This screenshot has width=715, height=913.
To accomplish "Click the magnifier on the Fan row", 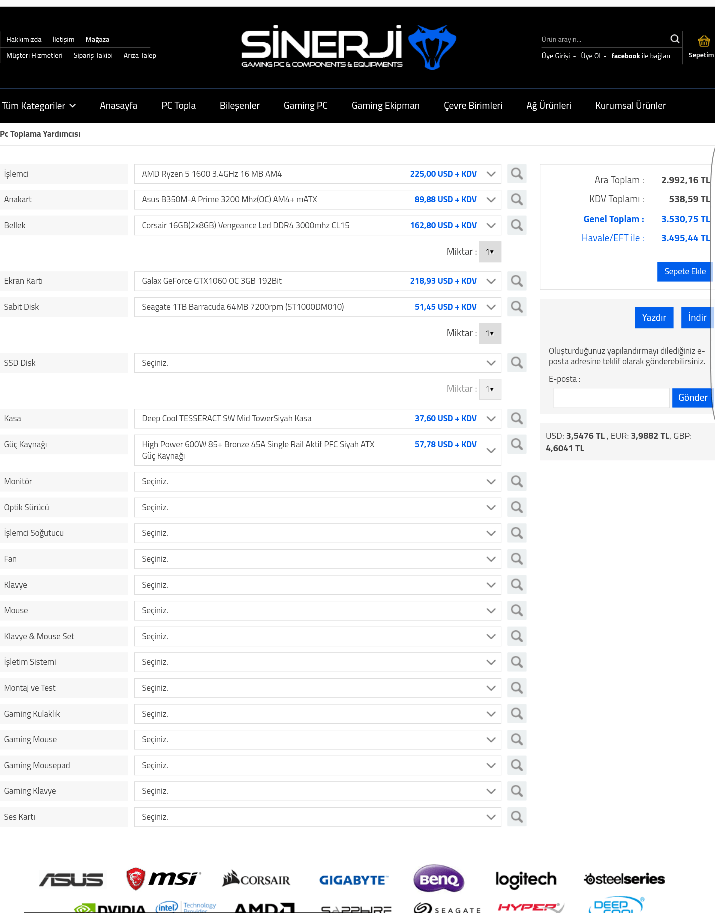I will pyautogui.click(x=516, y=558).
